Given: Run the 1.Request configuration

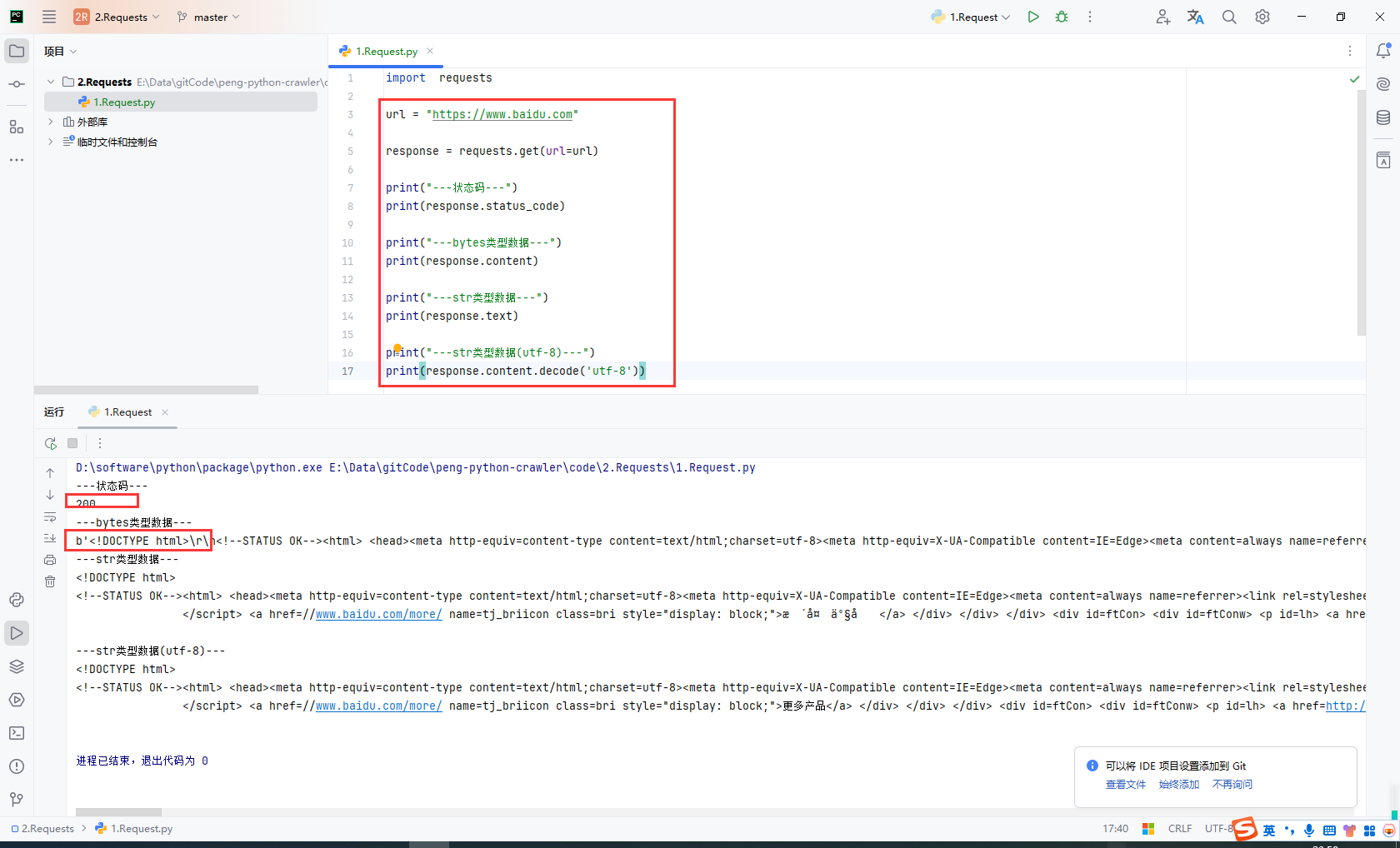Looking at the screenshot, I should pos(1033,17).
